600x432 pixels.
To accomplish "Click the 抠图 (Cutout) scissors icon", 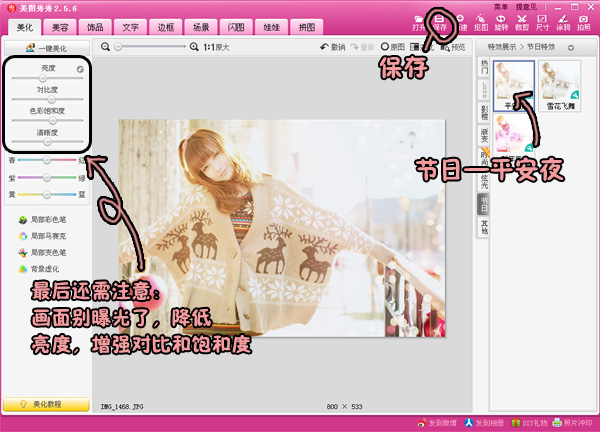I will tap(482, 22).
